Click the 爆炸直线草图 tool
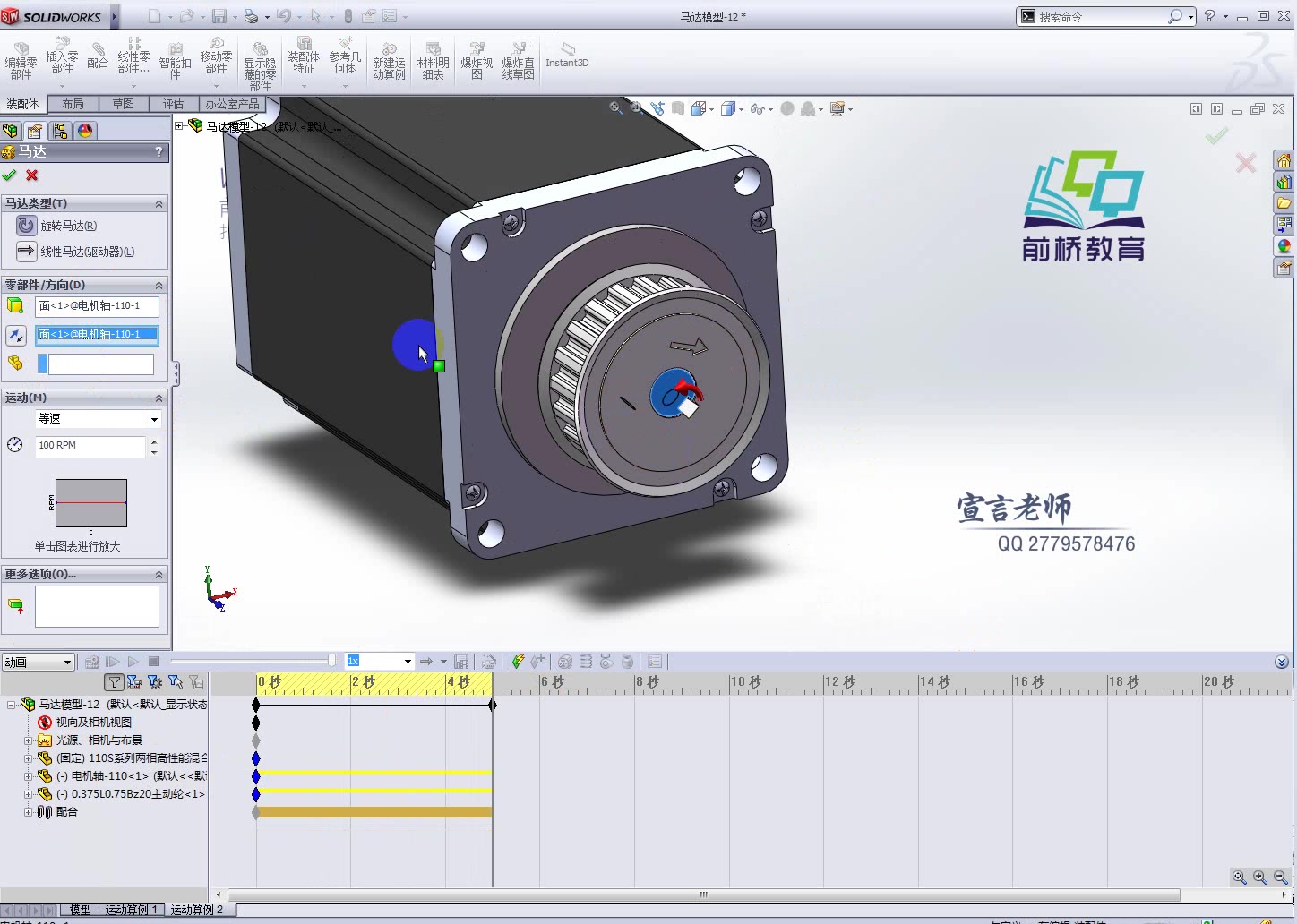 click(x=518, y=61)
